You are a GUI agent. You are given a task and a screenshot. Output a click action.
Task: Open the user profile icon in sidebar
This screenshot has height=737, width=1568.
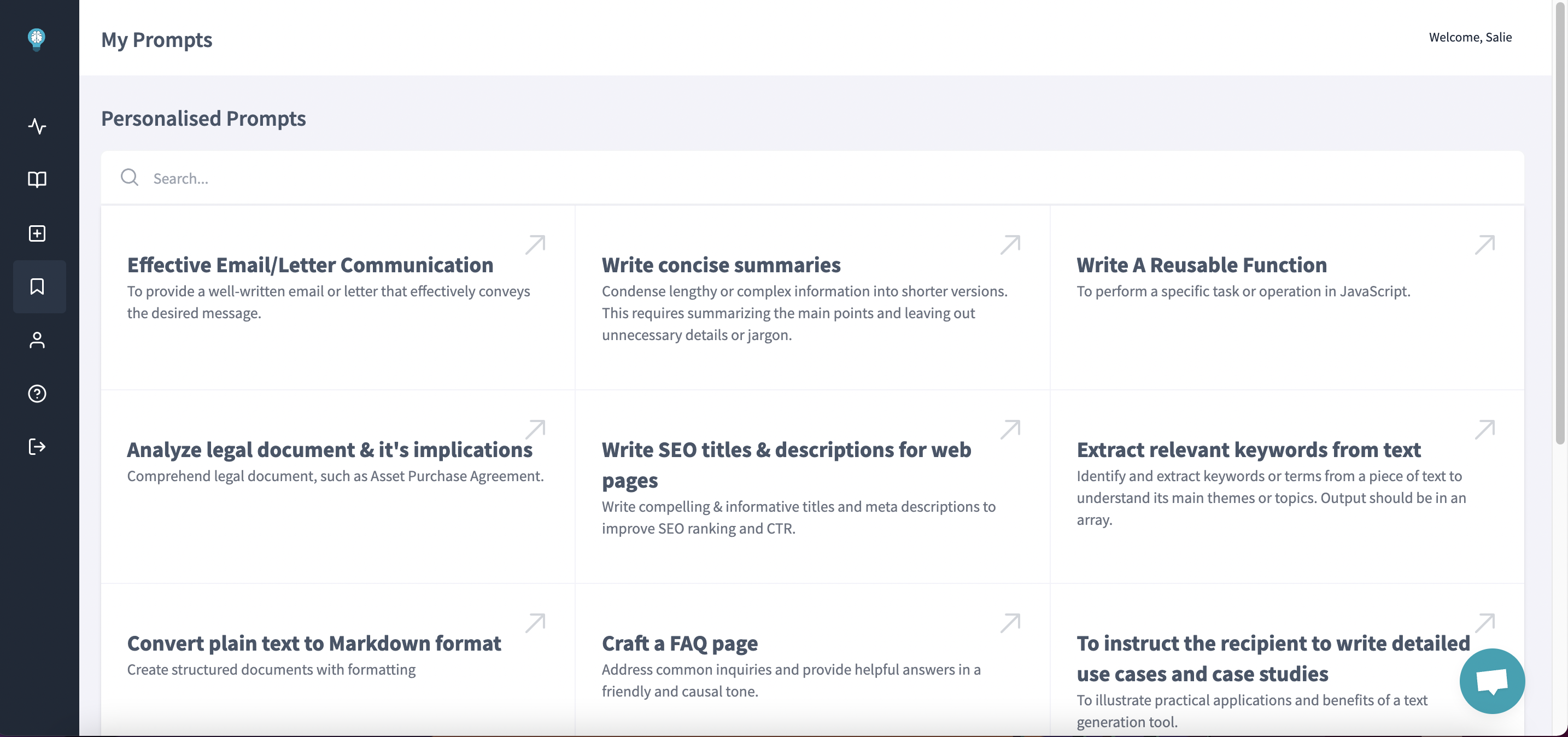[x=37, y=340]
